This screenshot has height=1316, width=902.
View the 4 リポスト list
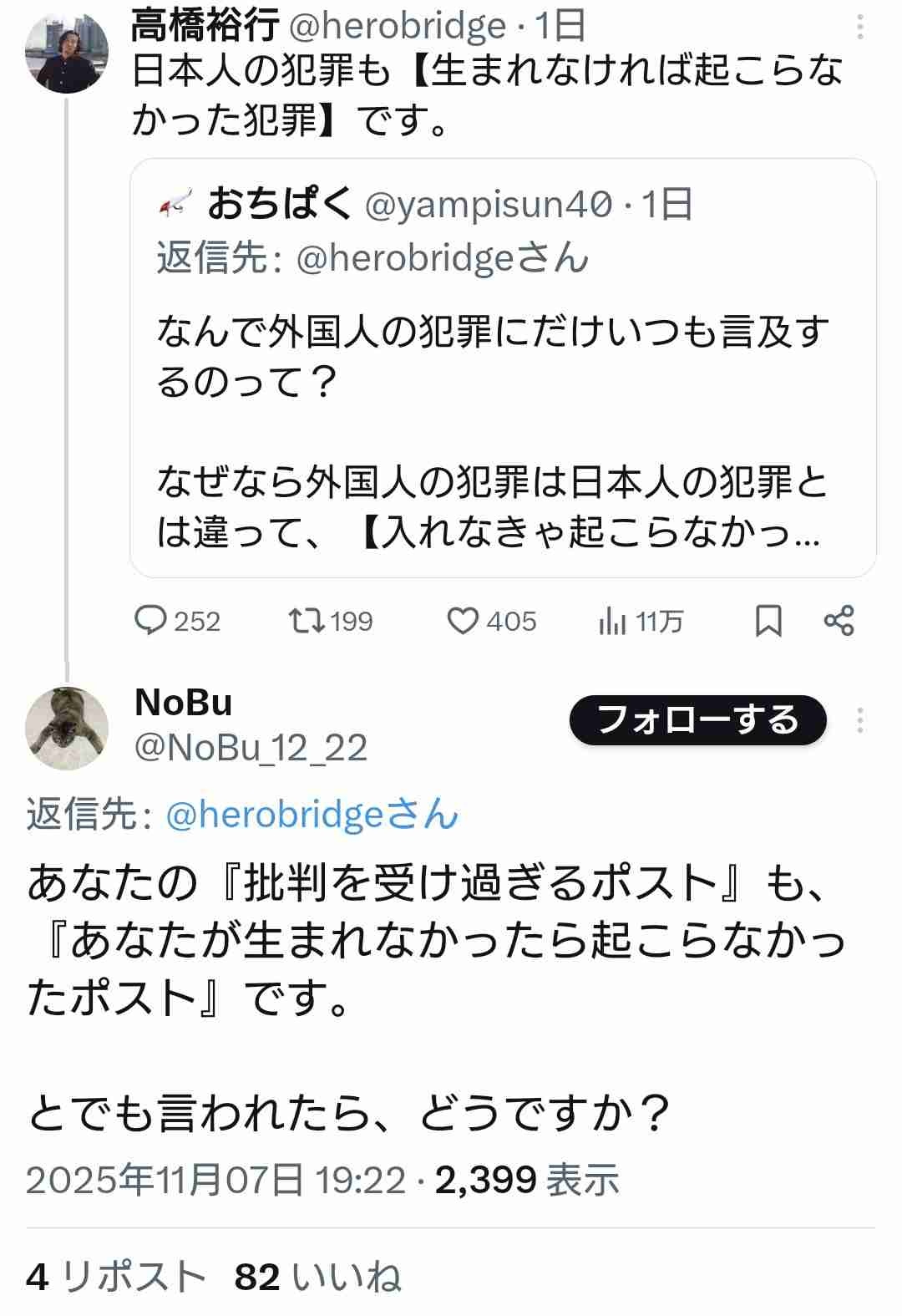click(x=115, y=1277)
